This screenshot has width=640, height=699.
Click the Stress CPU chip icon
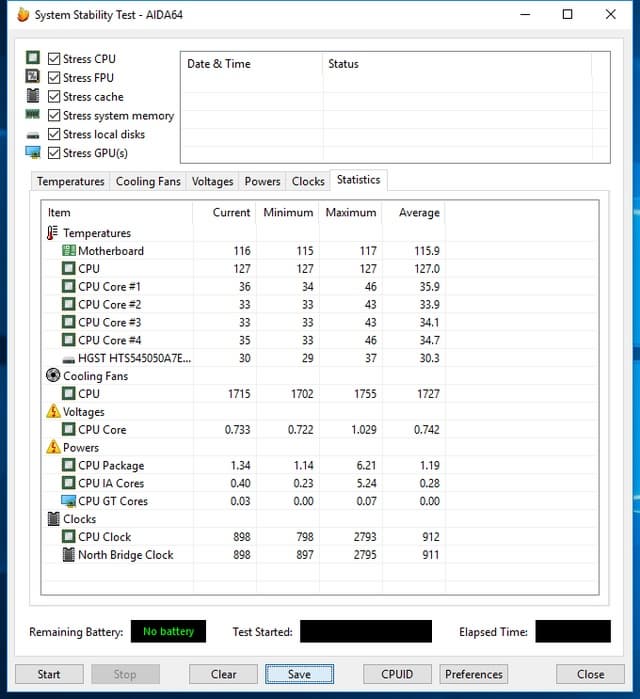pos(33,58)
